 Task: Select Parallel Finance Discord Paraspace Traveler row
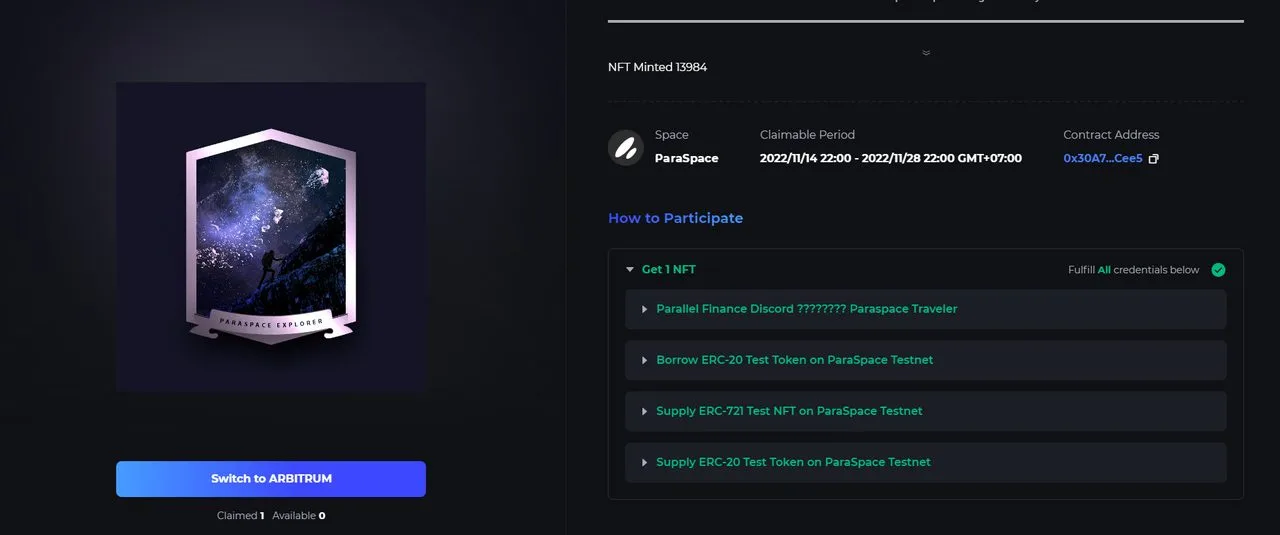926,310
